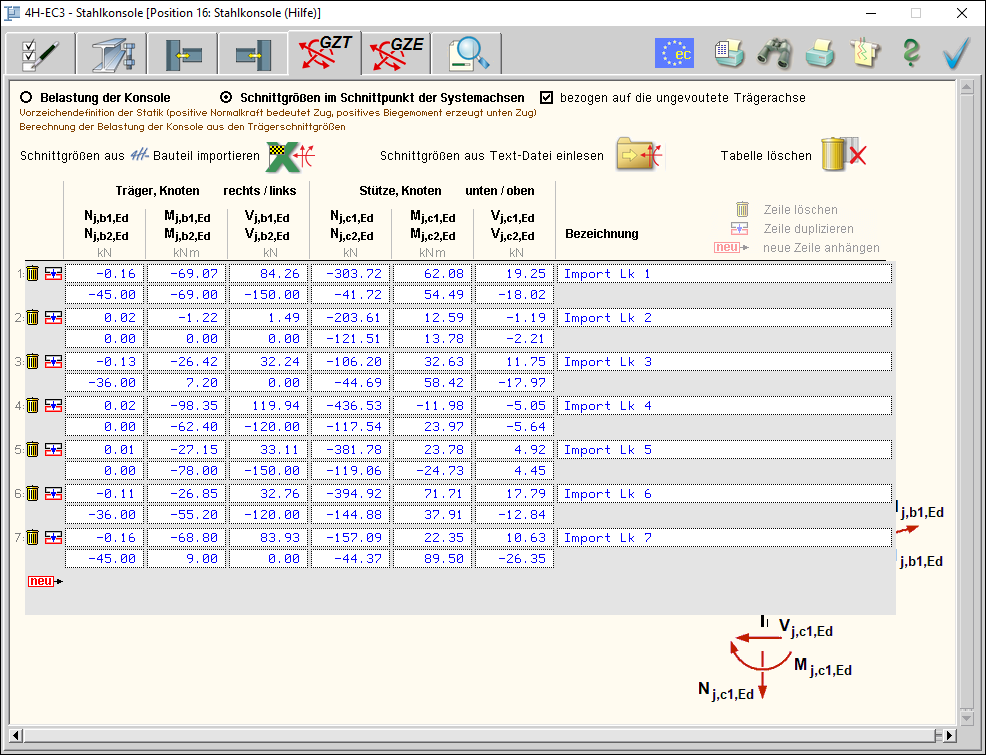Switch to the GZE serviceability tab
Screen dimensions: 986x755
[395, 53]
